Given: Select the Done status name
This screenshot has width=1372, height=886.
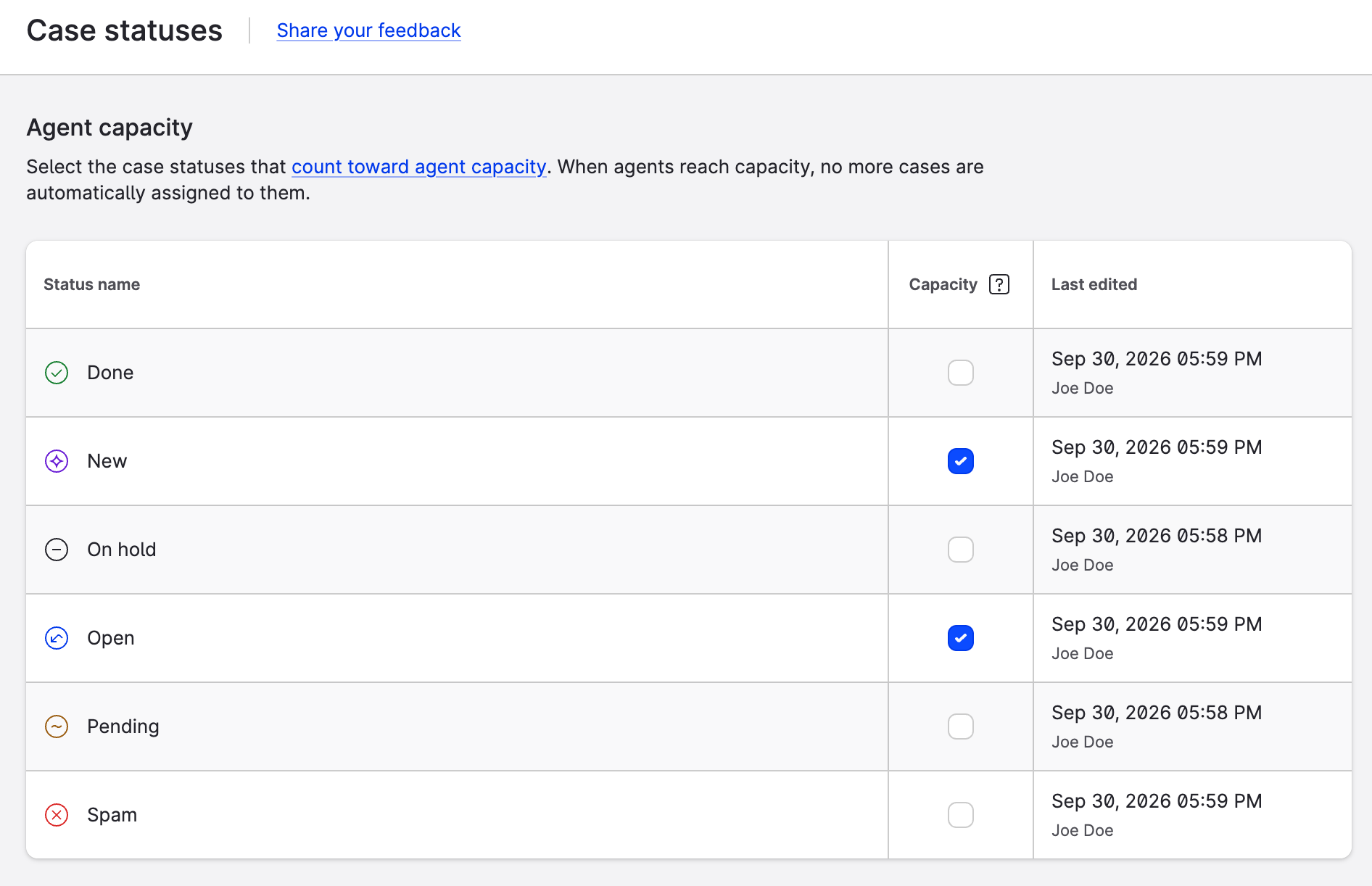Looking at the screenshot, I should [110, 373].
